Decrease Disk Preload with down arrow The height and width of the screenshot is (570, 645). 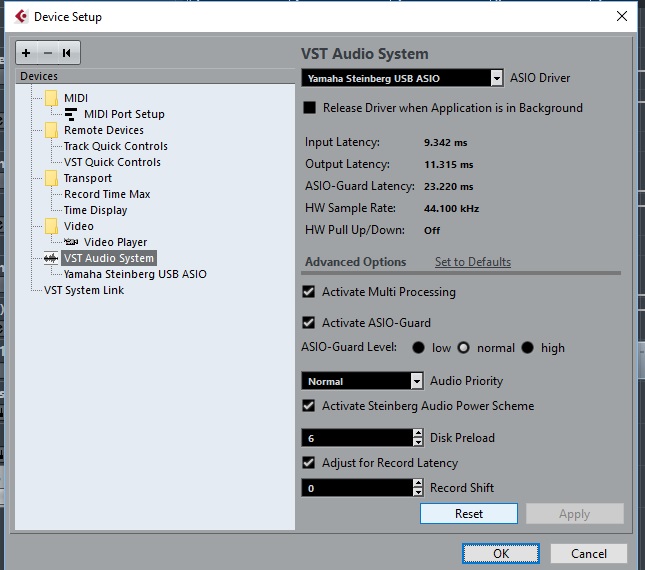click(x=418, y=442)
